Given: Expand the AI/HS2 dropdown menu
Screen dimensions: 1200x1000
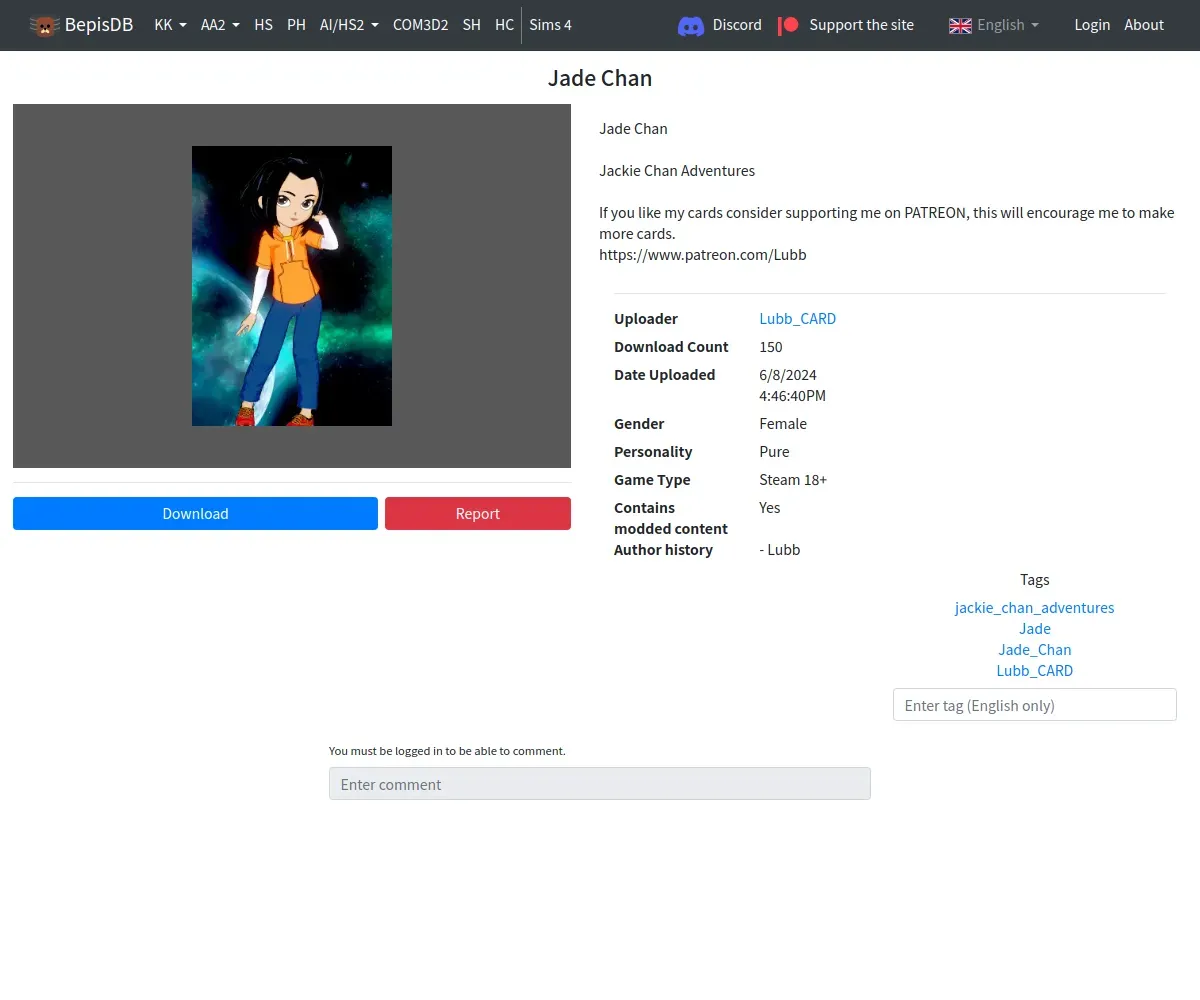Looking at the screenshot, I should pyautogui.click(x=349, y=25).
